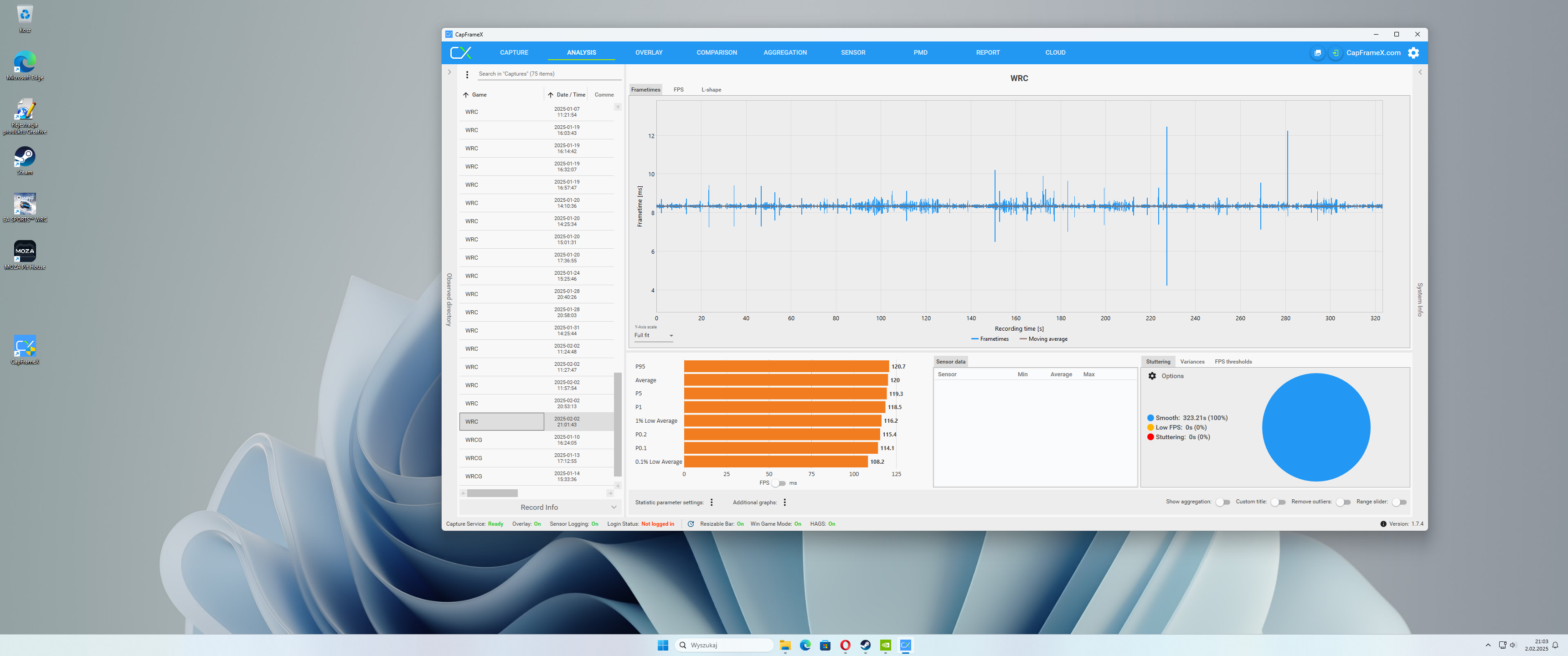The height and width of the screenshot is (656, 1568).
Task: Expand System Info side panel arrow
Action: point(1420,72)
